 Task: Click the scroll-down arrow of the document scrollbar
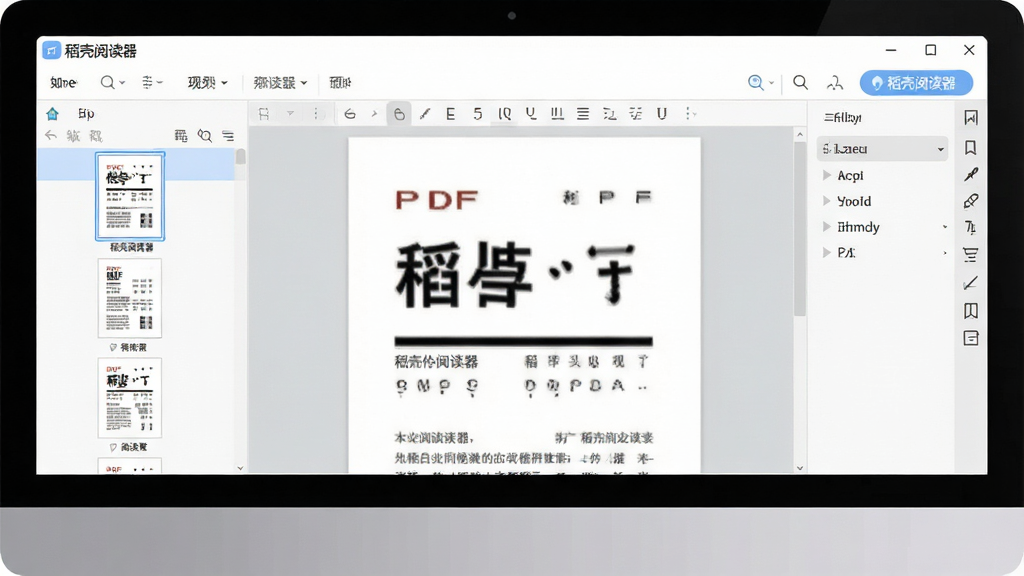tap(800, 468)
